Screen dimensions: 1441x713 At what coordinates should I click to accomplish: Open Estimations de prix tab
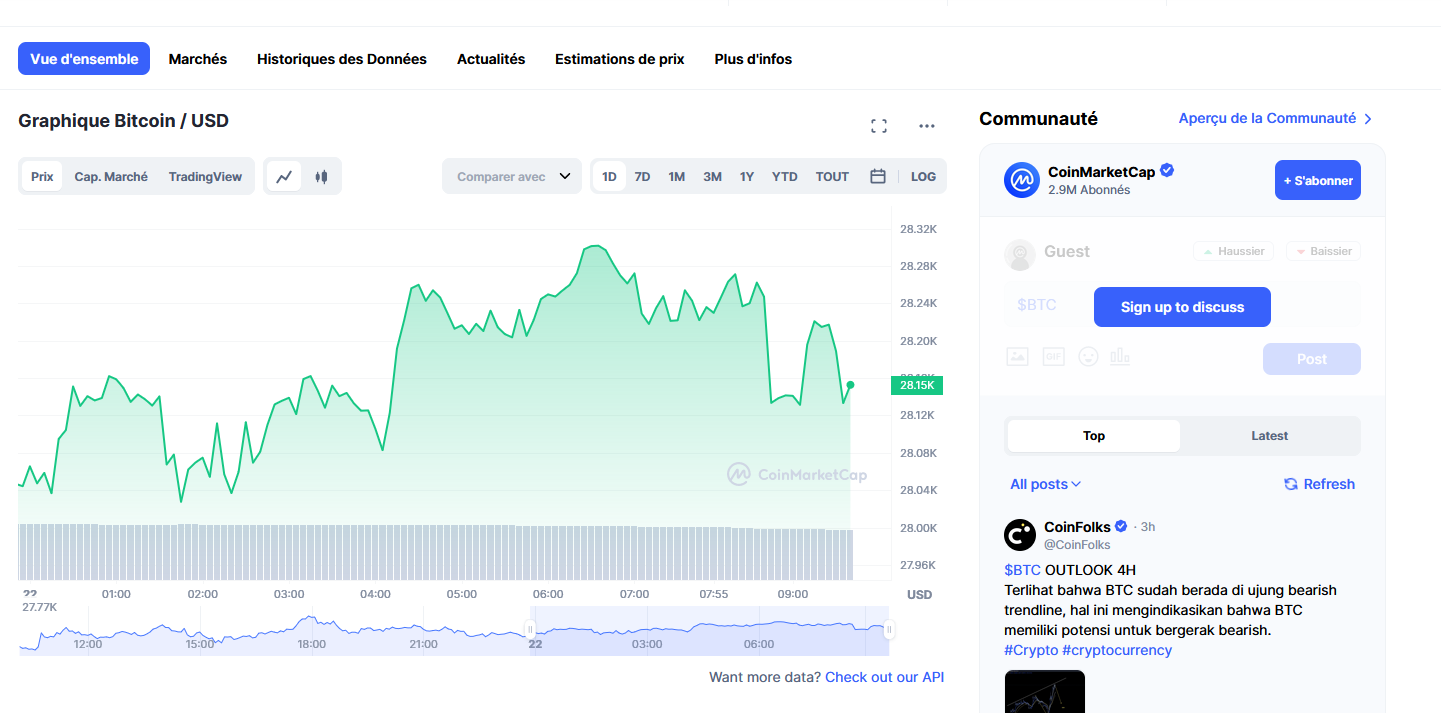620,59
